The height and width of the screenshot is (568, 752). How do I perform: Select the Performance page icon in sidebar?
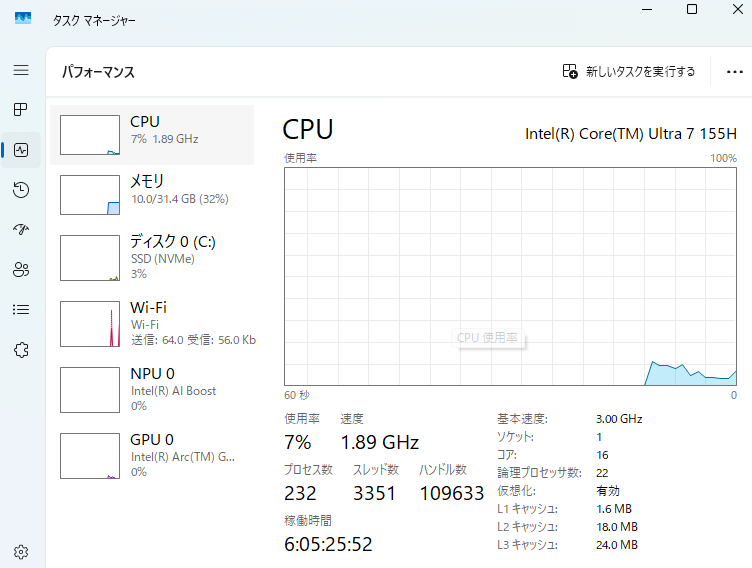21,150
